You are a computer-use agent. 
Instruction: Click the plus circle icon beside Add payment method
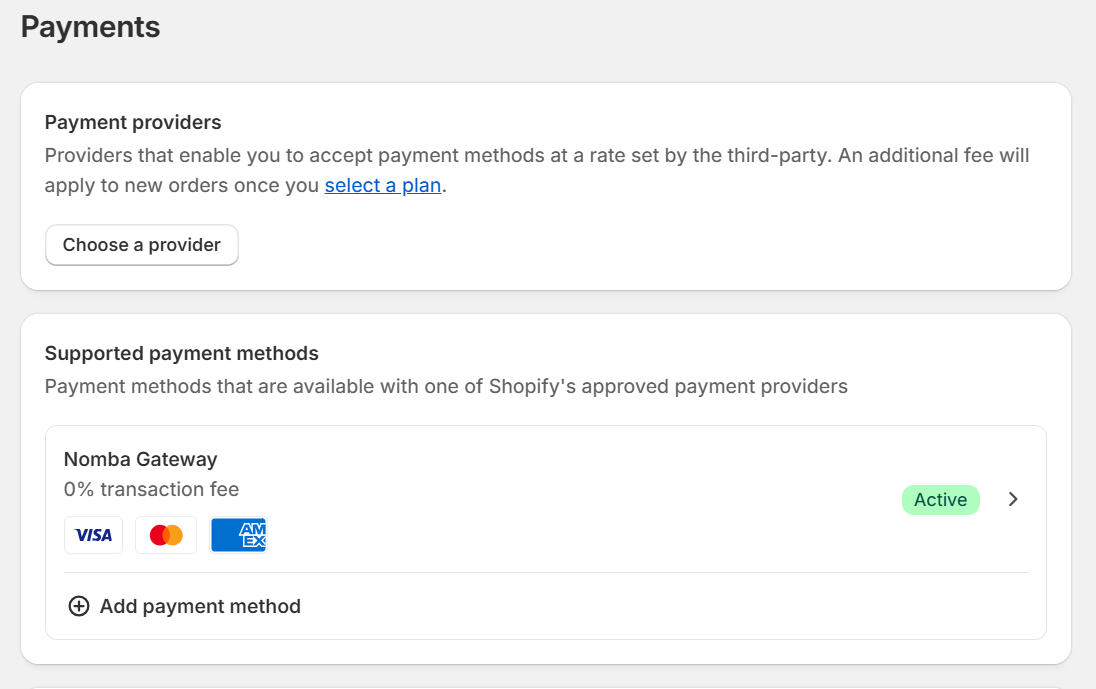(79, 606)
